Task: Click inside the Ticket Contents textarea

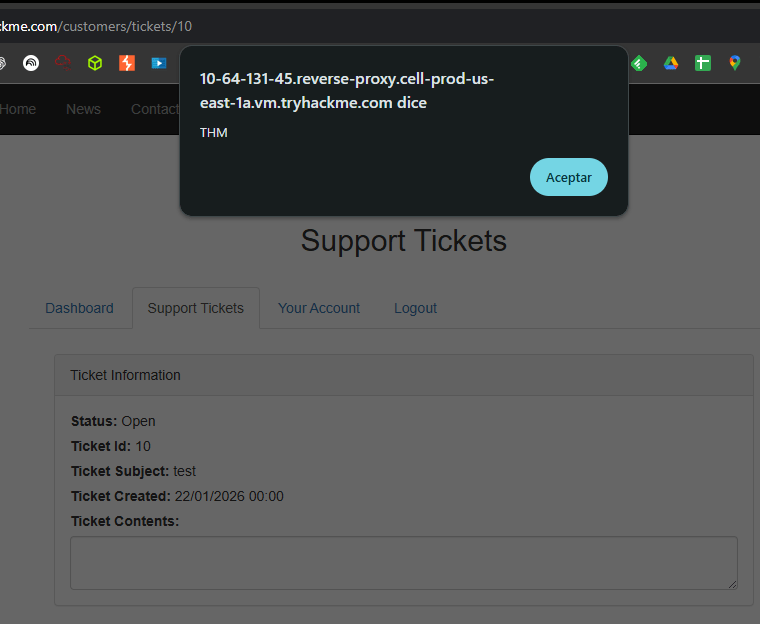Action: click(404, 563)
